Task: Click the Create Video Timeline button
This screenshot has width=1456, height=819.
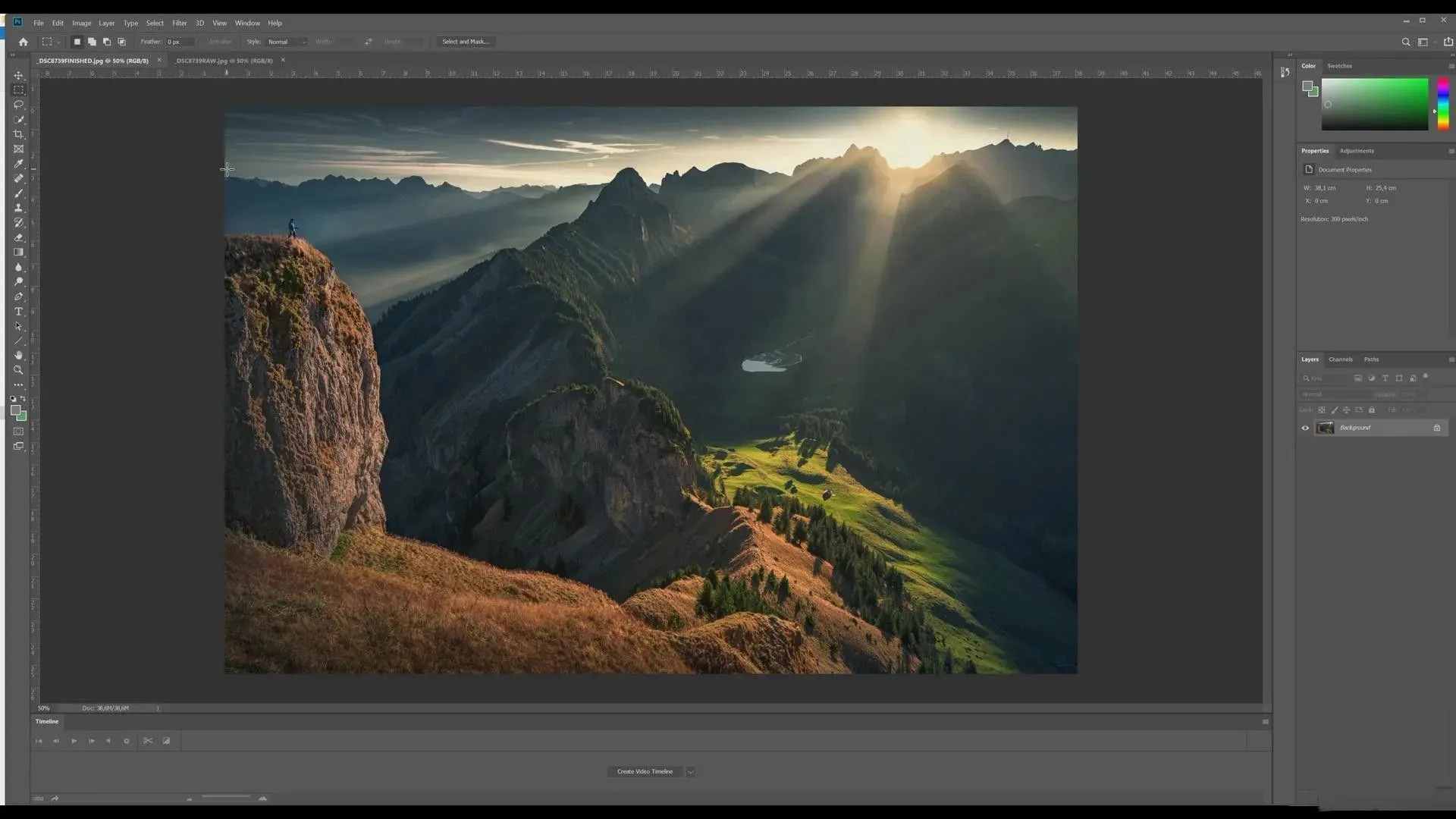Action: (x=645, y=771)
